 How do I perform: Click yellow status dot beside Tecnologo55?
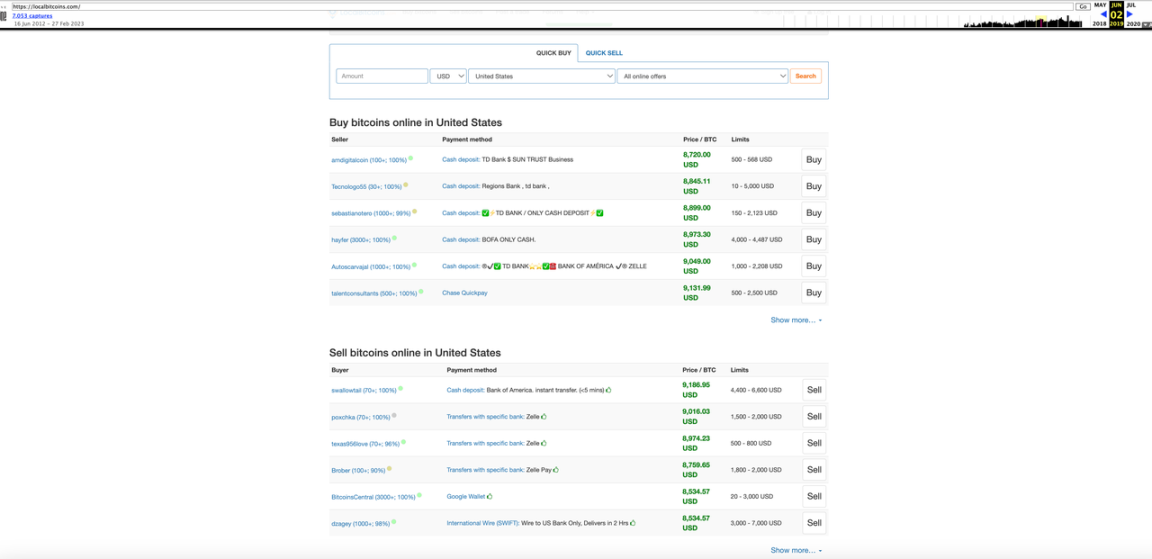(x=405, y=185)
